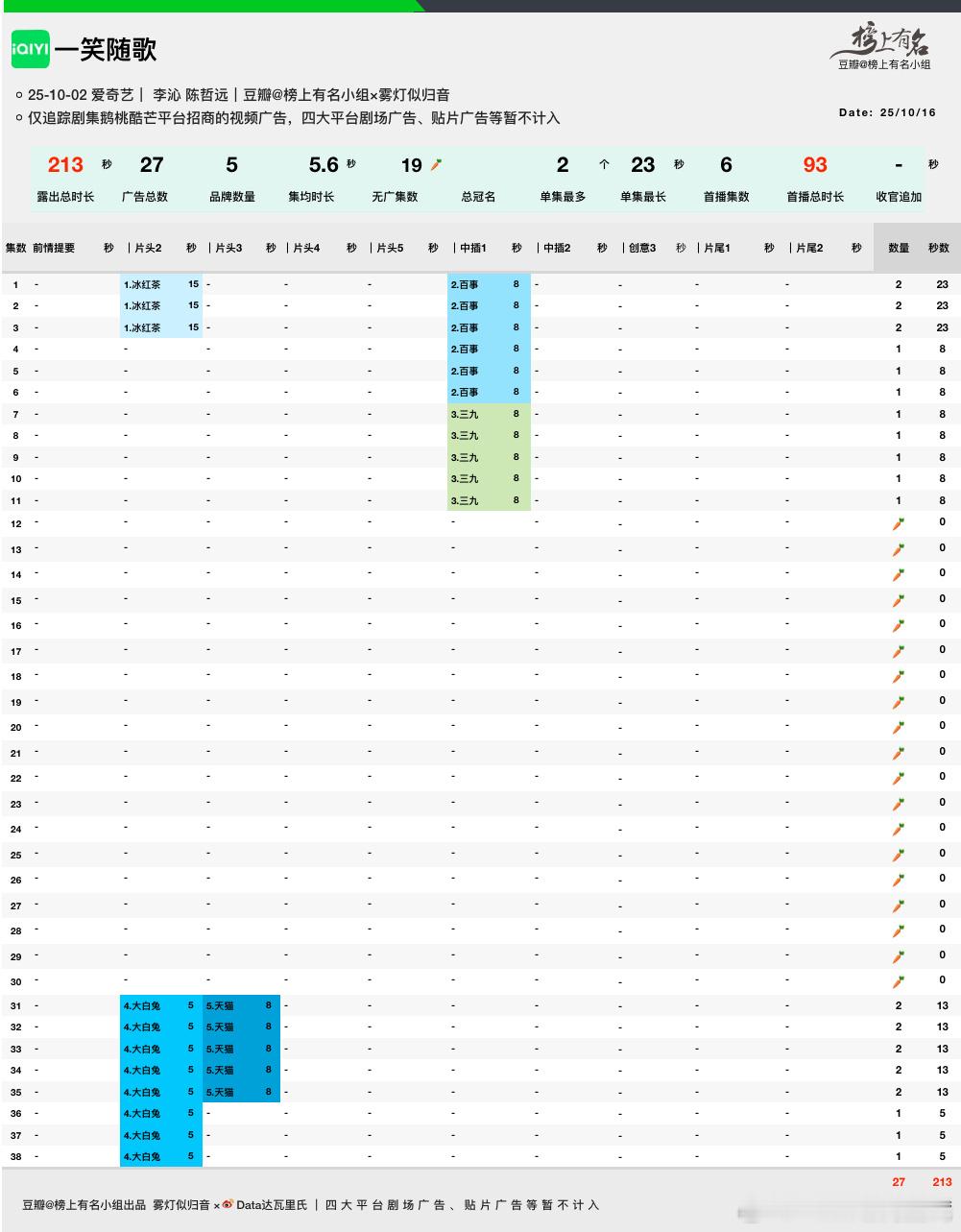Image resolution: width=961 pixels, height=1232 pixels.
Task: Click the no-ad carrot in row 28
Action: pos(899,930)
